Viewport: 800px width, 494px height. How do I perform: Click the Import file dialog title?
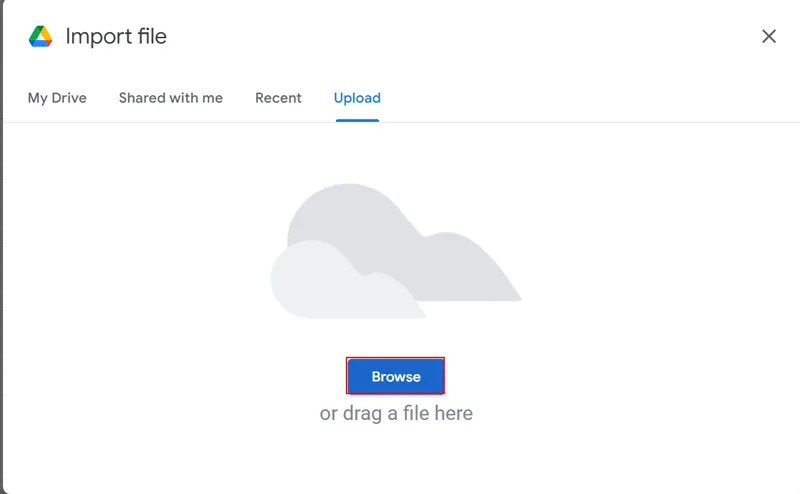click(x=116, y=37)
